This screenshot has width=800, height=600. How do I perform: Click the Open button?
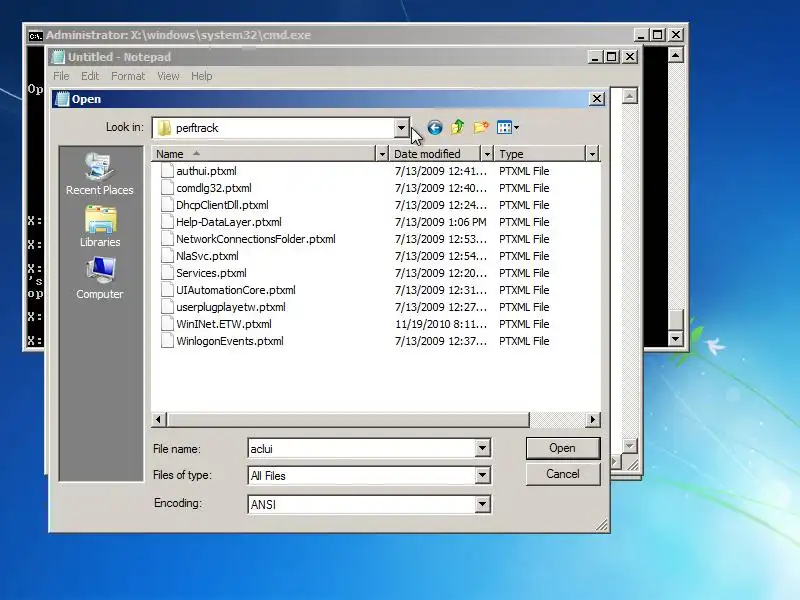563,448
